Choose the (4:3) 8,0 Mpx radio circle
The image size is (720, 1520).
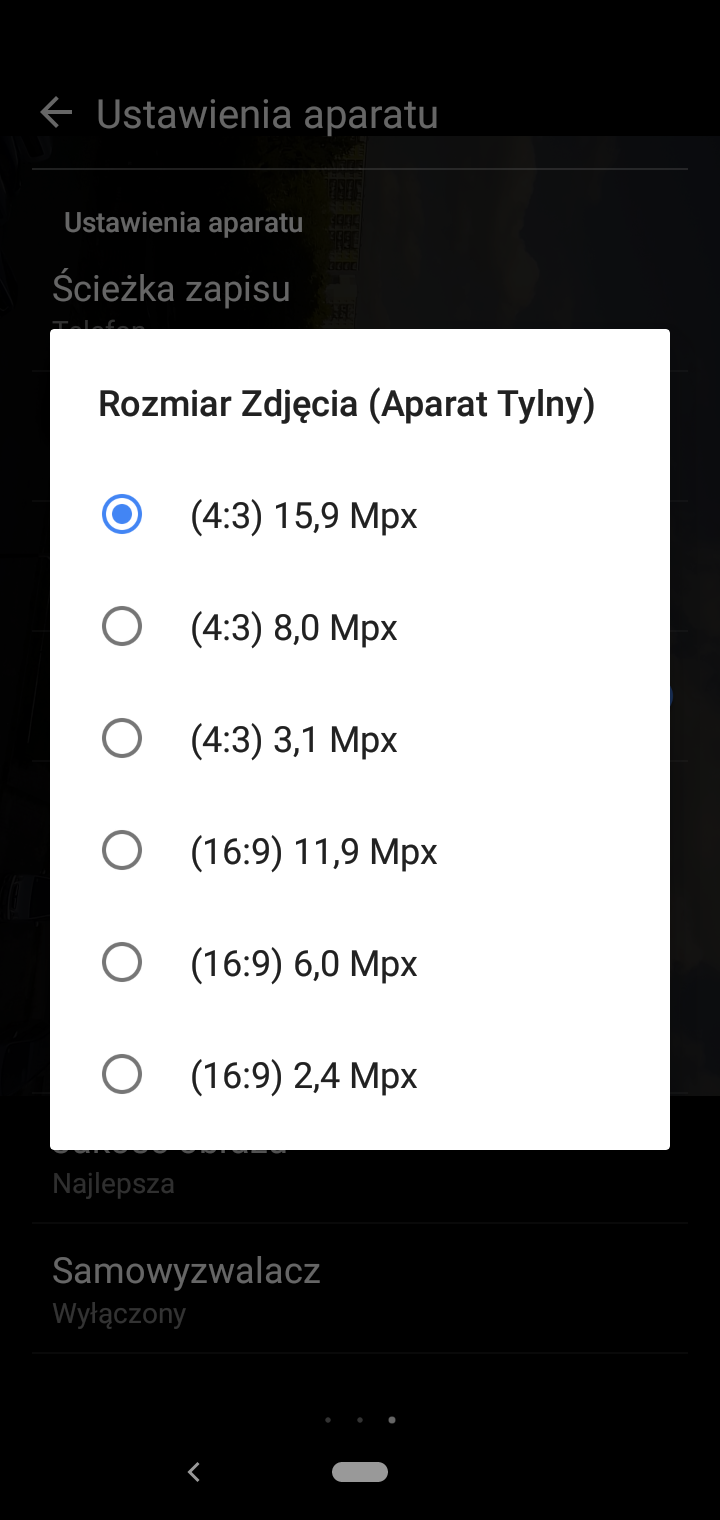click(122, 626)
